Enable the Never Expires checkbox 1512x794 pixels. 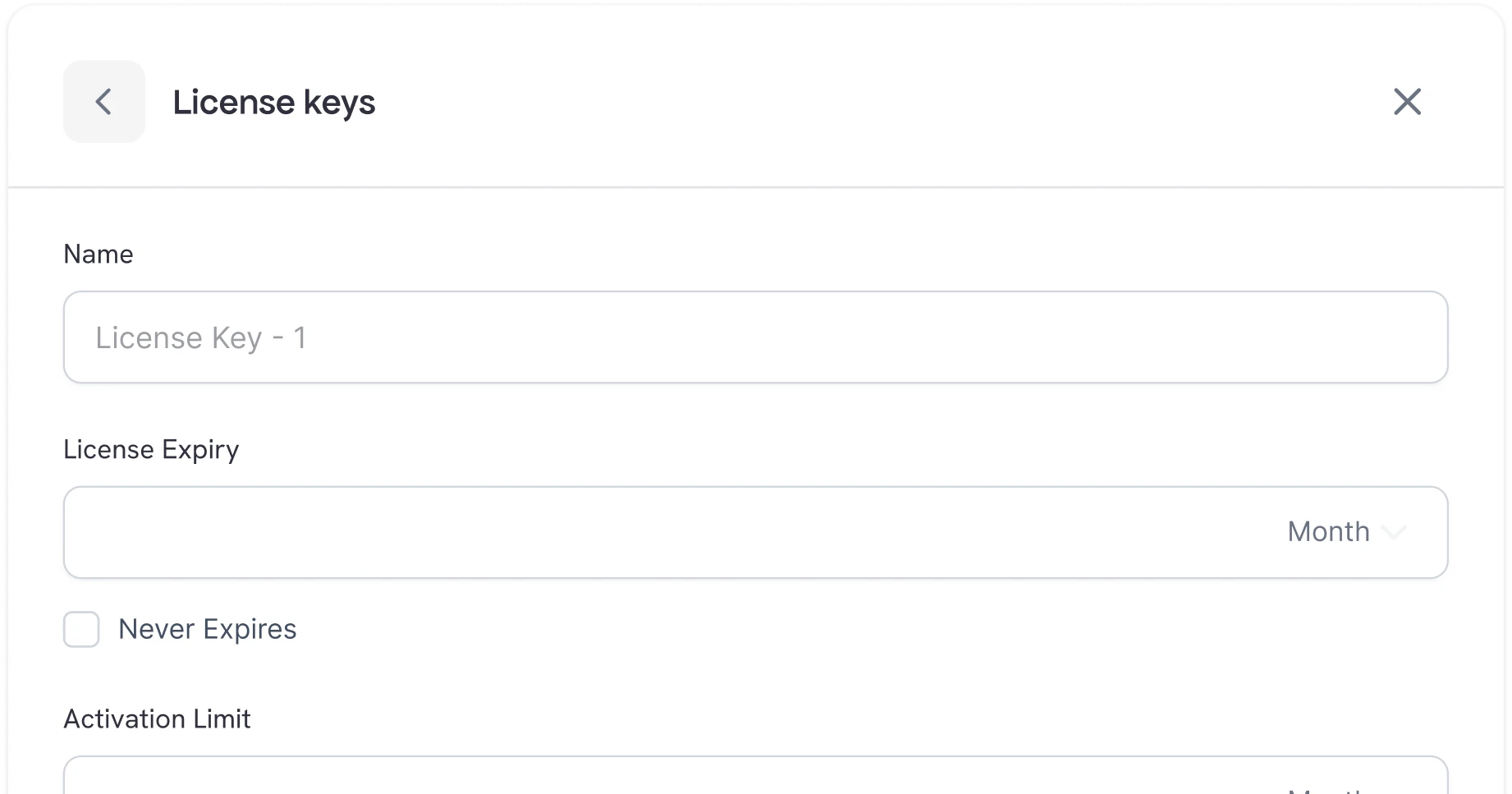point(81,630)
